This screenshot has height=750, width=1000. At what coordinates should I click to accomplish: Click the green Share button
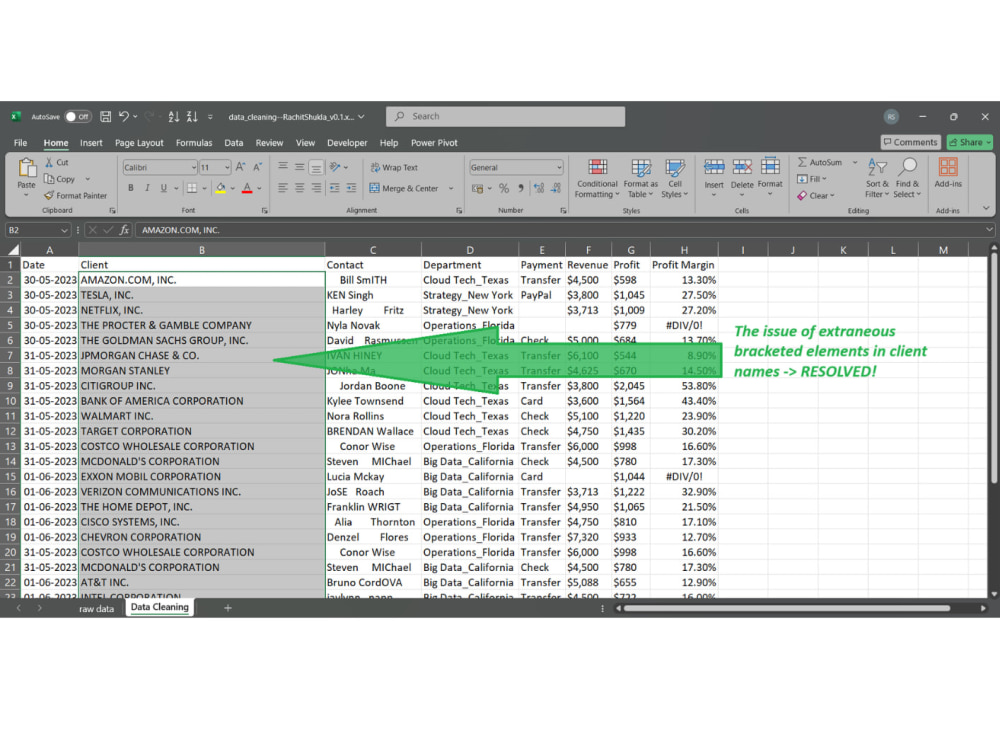point(969,142)
